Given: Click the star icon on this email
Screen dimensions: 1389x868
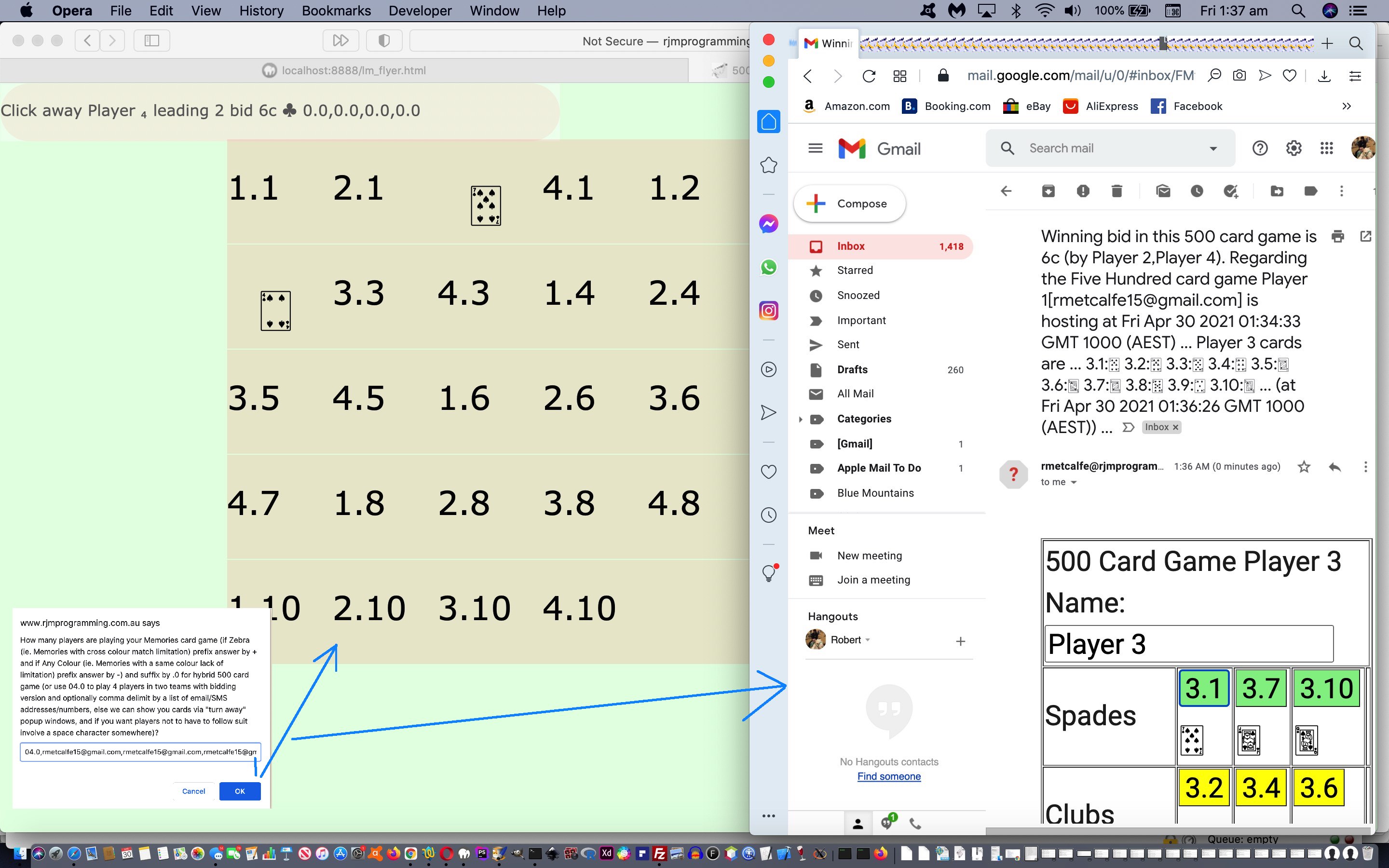Looking at the screenshot, I should click(x=1304, y=467).
